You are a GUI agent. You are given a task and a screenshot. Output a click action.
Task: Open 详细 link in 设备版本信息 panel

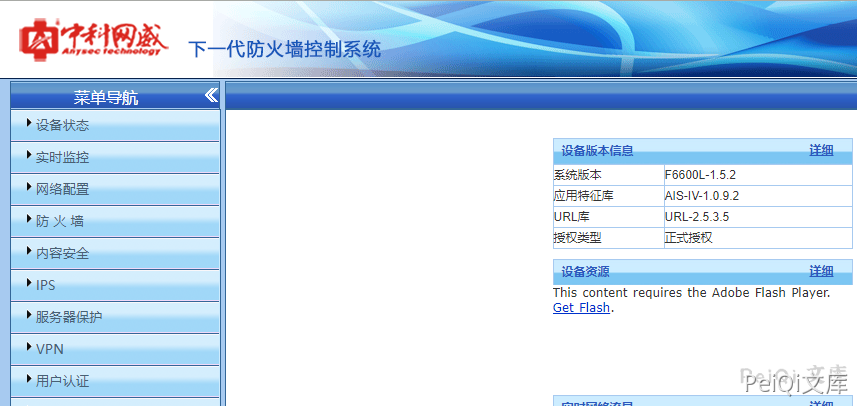click(821, 150)
